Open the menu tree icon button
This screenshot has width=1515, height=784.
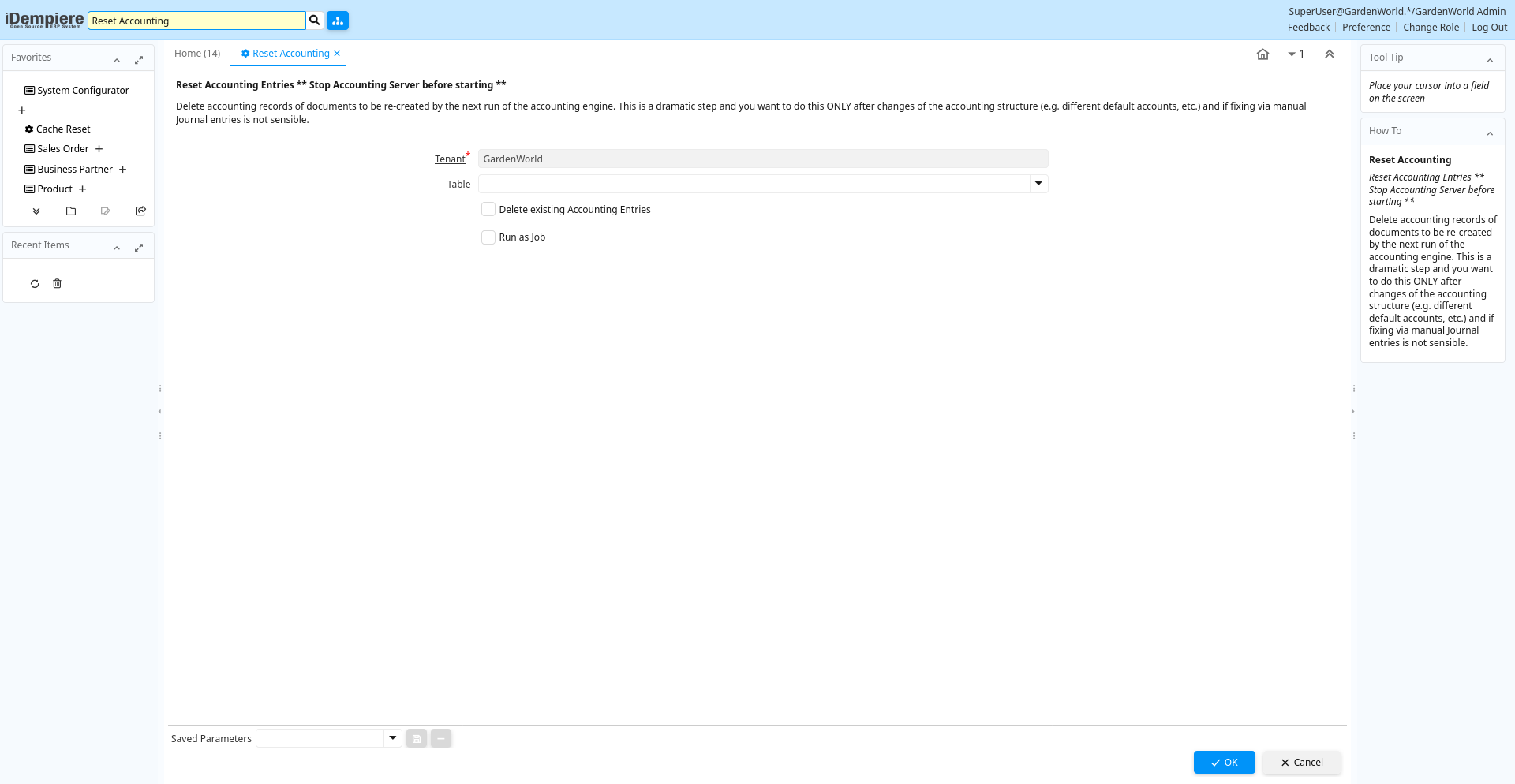coord(338,21)
